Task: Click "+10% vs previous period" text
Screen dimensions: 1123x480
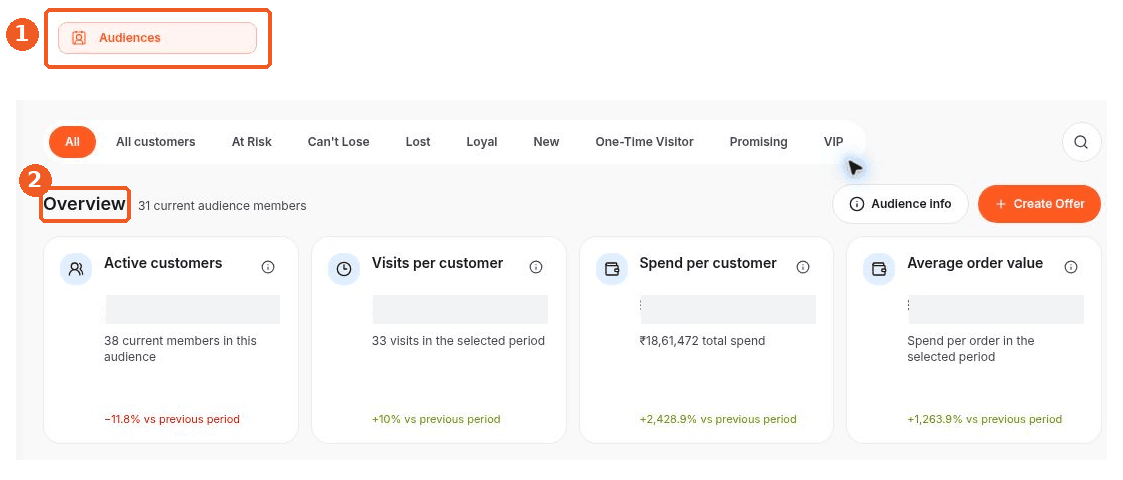Action: pos(436,419)
